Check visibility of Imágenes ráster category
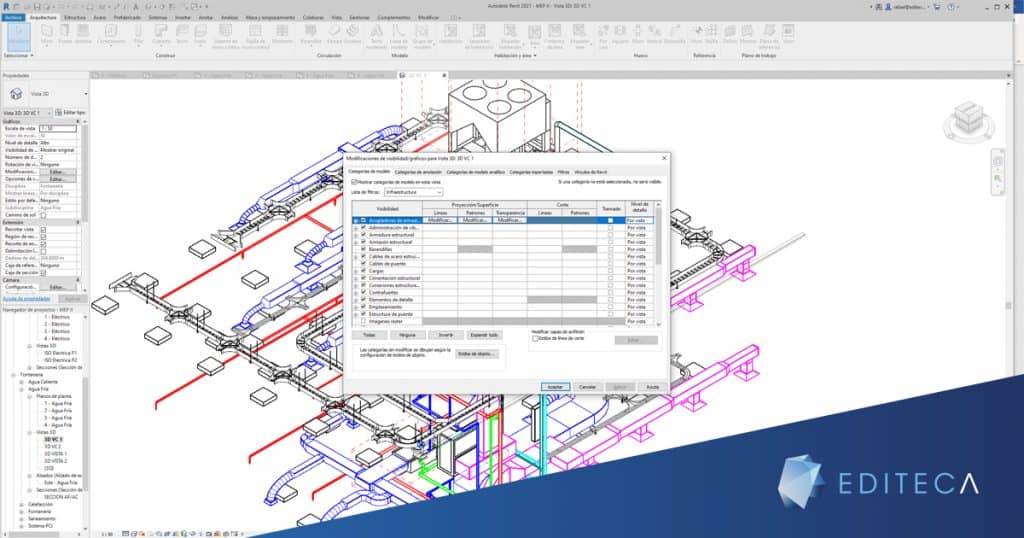 364,321
